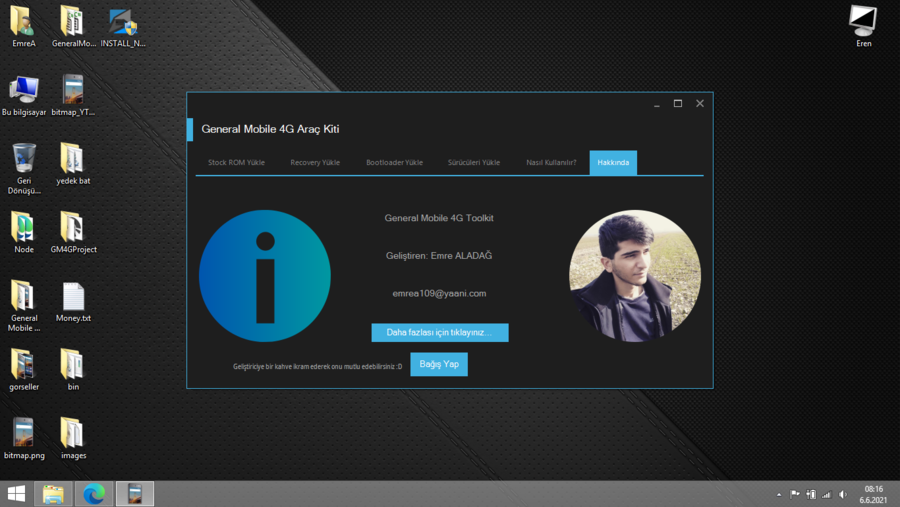This screenshot has width=900, height=507.
Task: Select the INSTALL_N... installer icon
Action: [122, 27]
